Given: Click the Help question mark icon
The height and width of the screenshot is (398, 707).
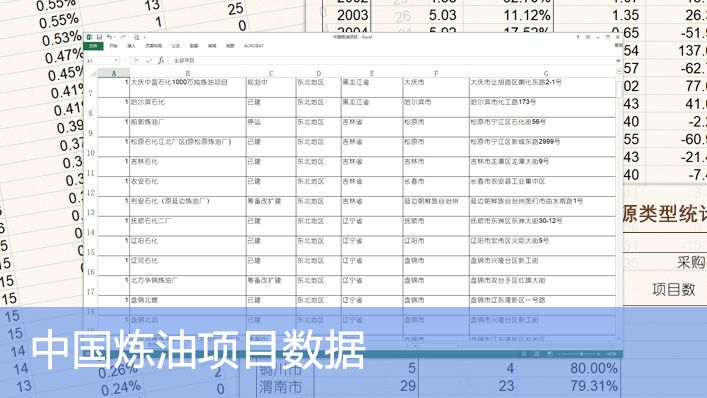Looking at the screenshot, I should (x=578, y=37).
